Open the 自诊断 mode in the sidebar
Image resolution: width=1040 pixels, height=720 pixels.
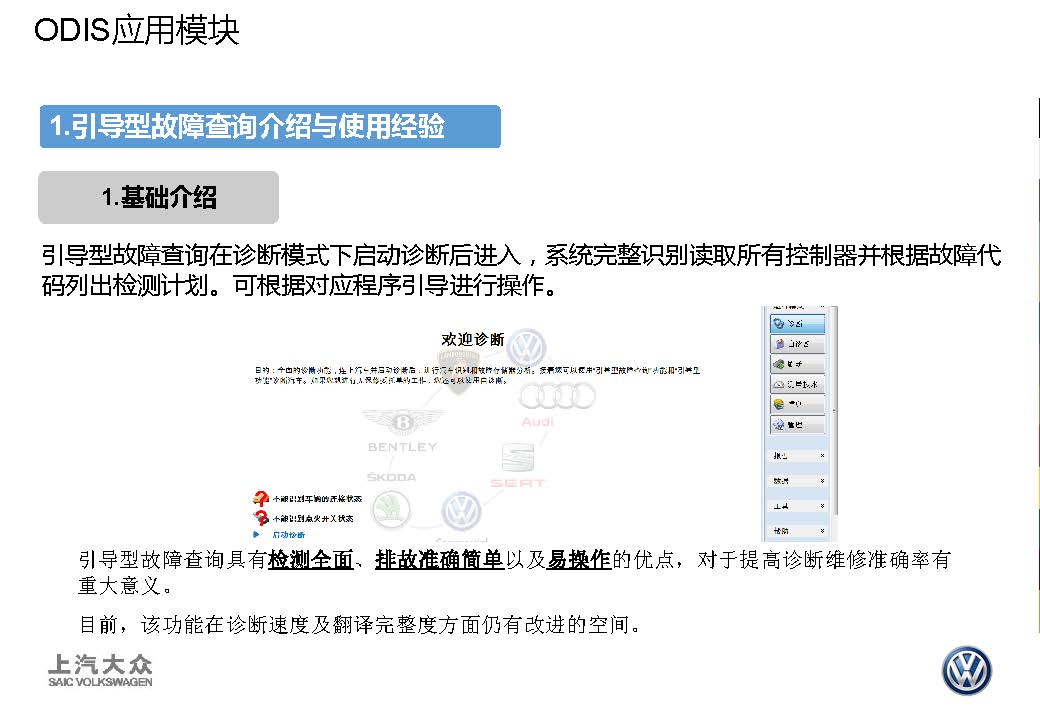pos(797,343)
